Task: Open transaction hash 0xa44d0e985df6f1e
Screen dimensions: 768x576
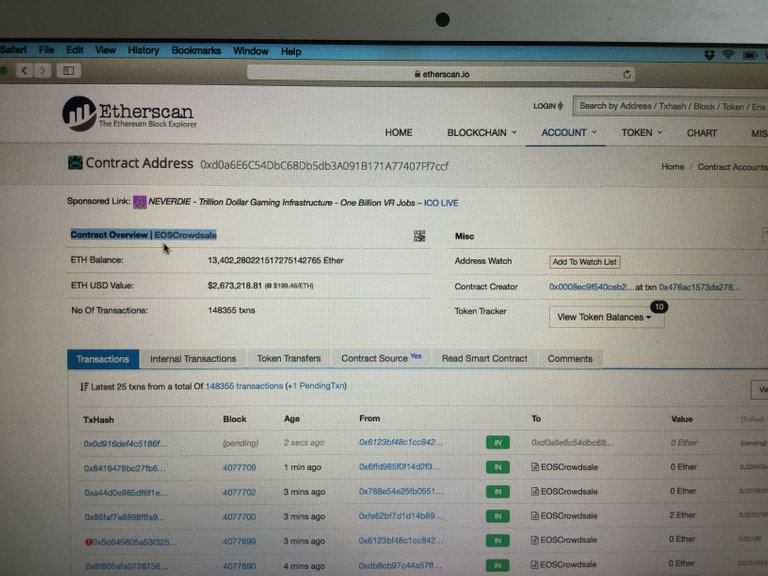Action: click(x=125, y=493)
